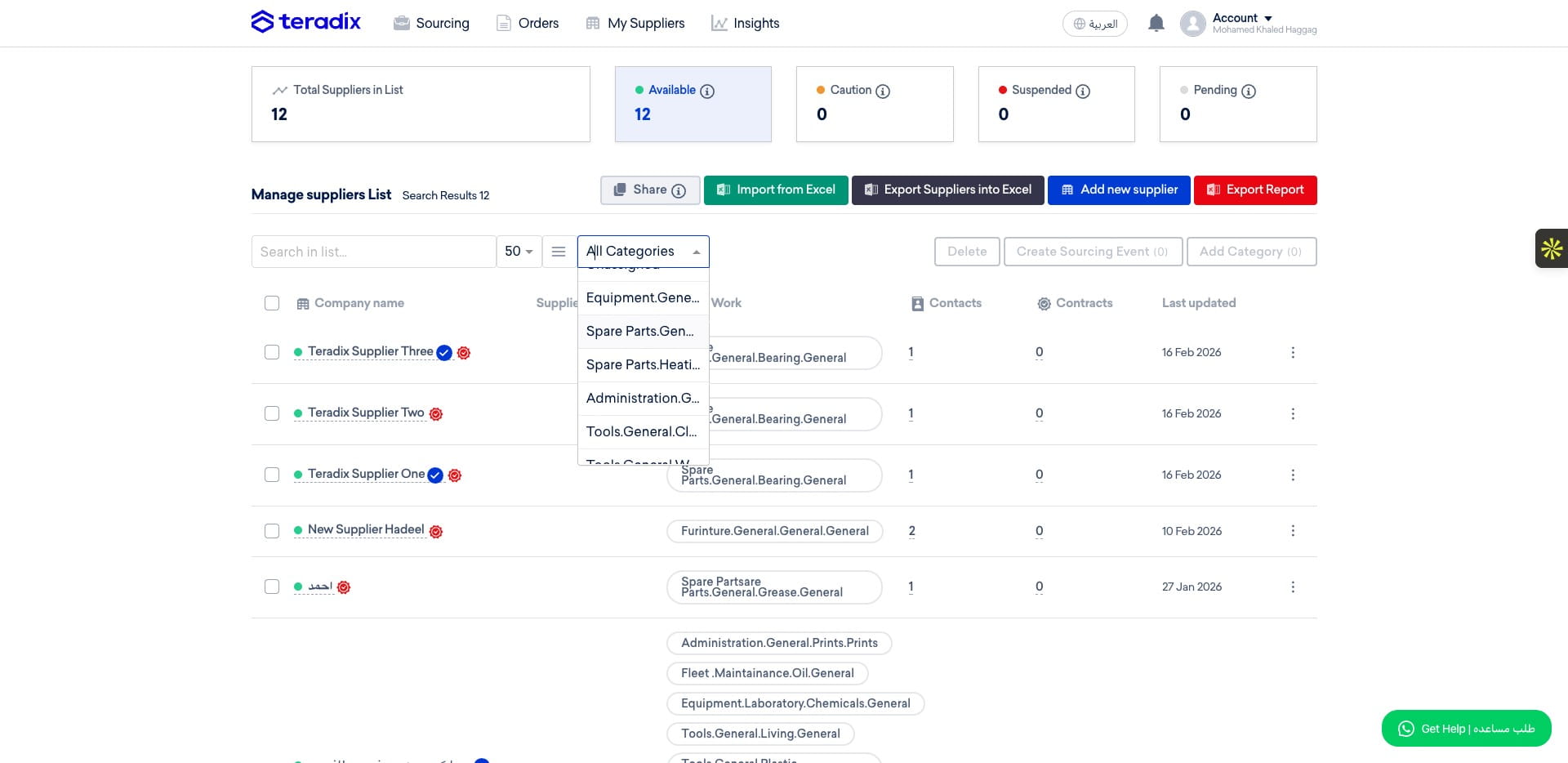This screenshot has height=763, width=1568.
Task: Go to My Suppliers menu
Action: tap(635, 23)
